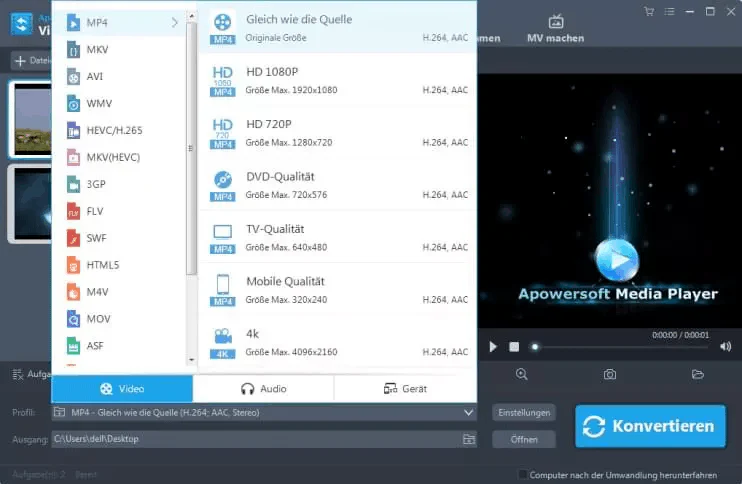
Task: Select M4V format icon
Action: [x=73, y=292]
